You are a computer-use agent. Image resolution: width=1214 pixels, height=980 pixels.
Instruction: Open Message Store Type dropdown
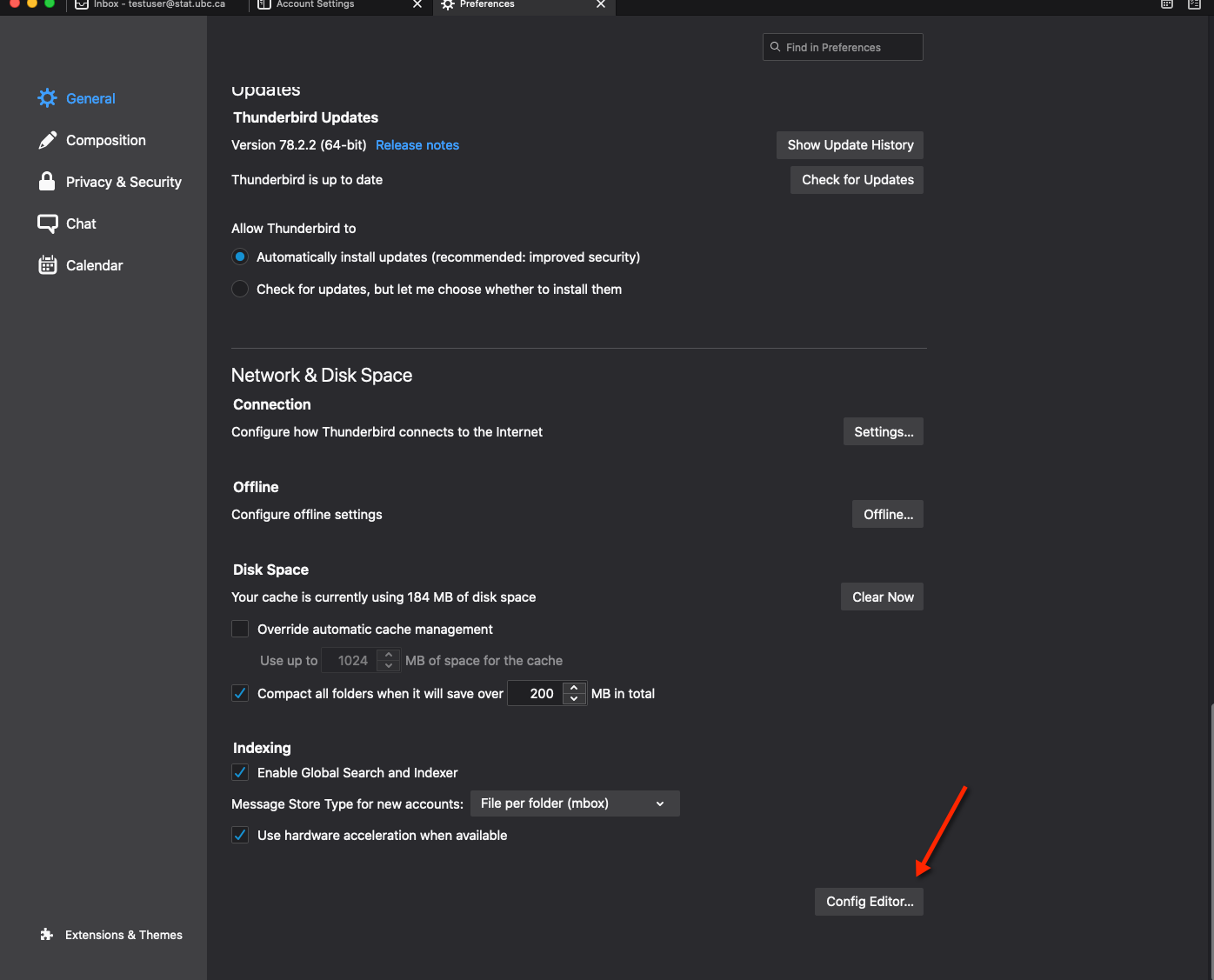[x=575, y=803]
